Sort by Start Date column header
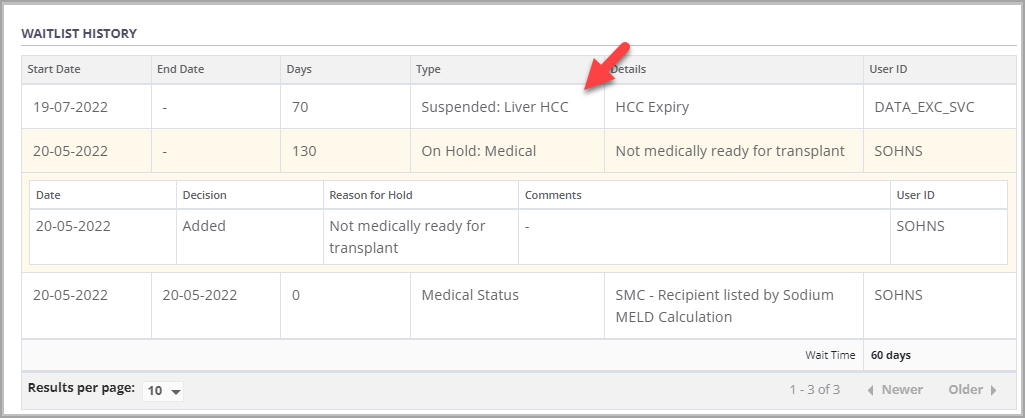 54,69
